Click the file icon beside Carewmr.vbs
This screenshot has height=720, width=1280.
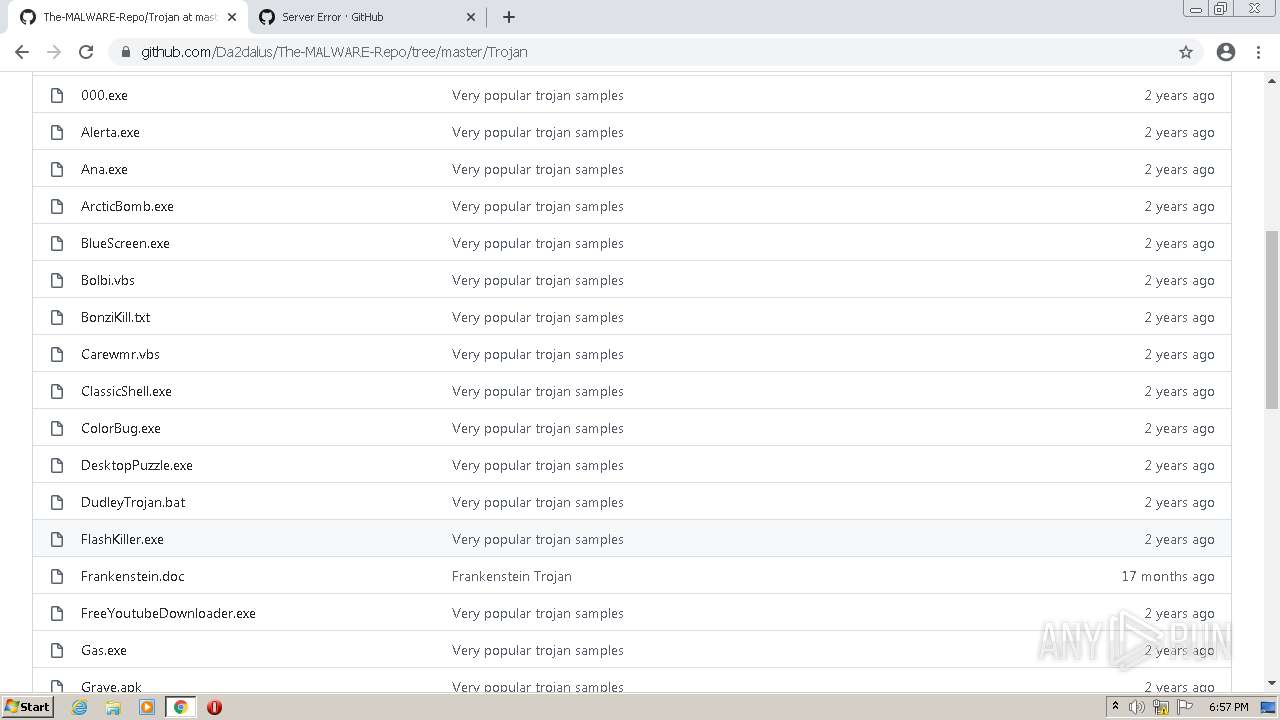click(57, 354)
